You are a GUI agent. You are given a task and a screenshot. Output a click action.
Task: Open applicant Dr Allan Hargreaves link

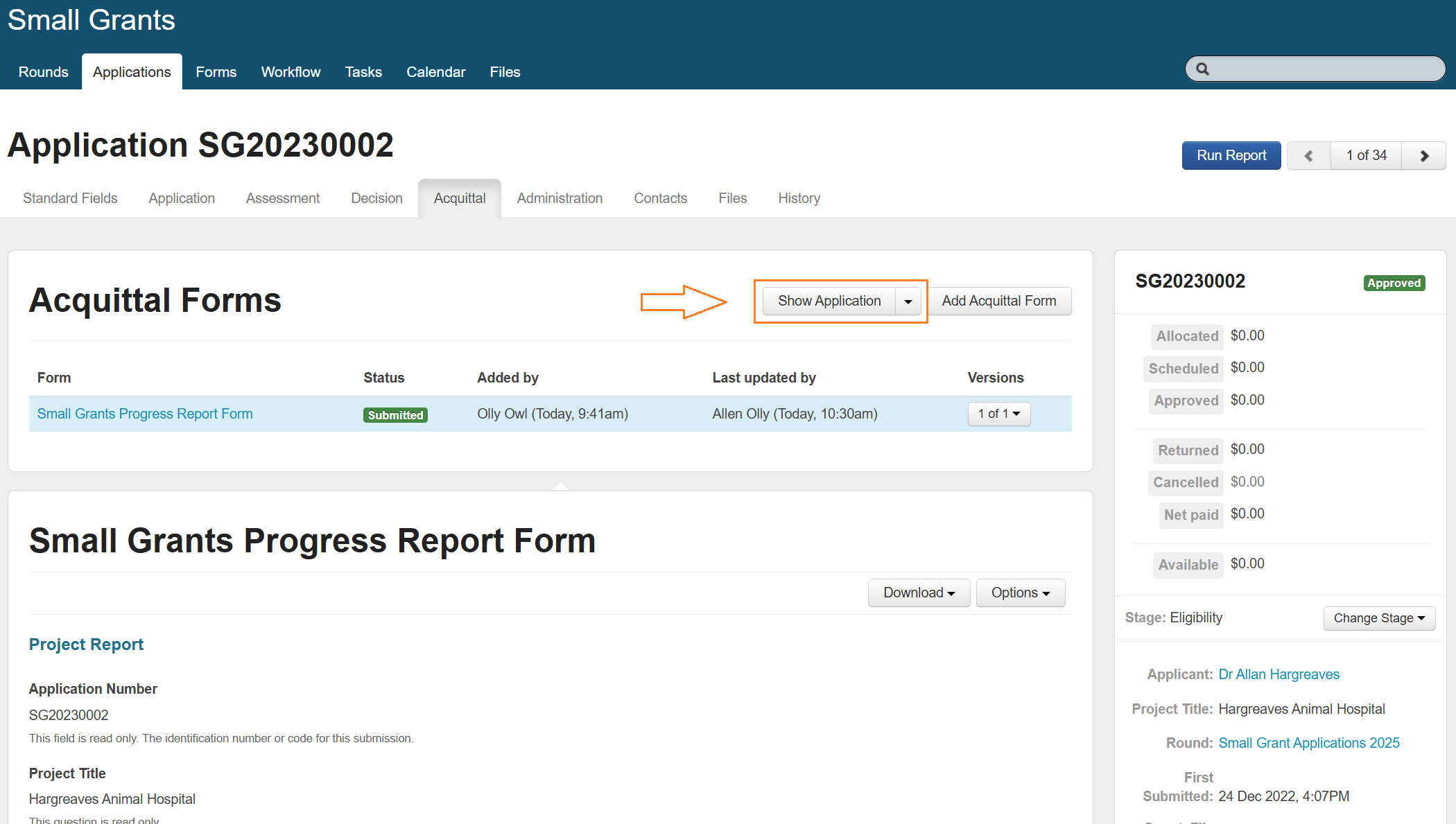pyautogui.click(x=1279, y=674)
